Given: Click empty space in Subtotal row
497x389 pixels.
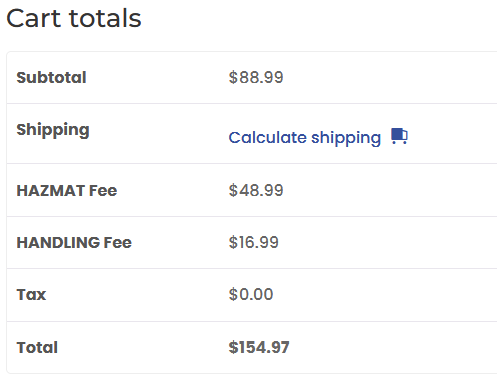Looking at the screenshot, I should point(390,77).
